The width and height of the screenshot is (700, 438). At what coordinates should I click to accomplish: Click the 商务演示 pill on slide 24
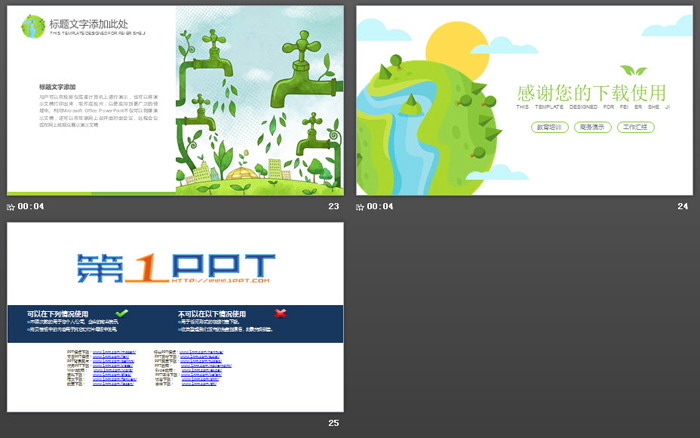pos(592,127)
